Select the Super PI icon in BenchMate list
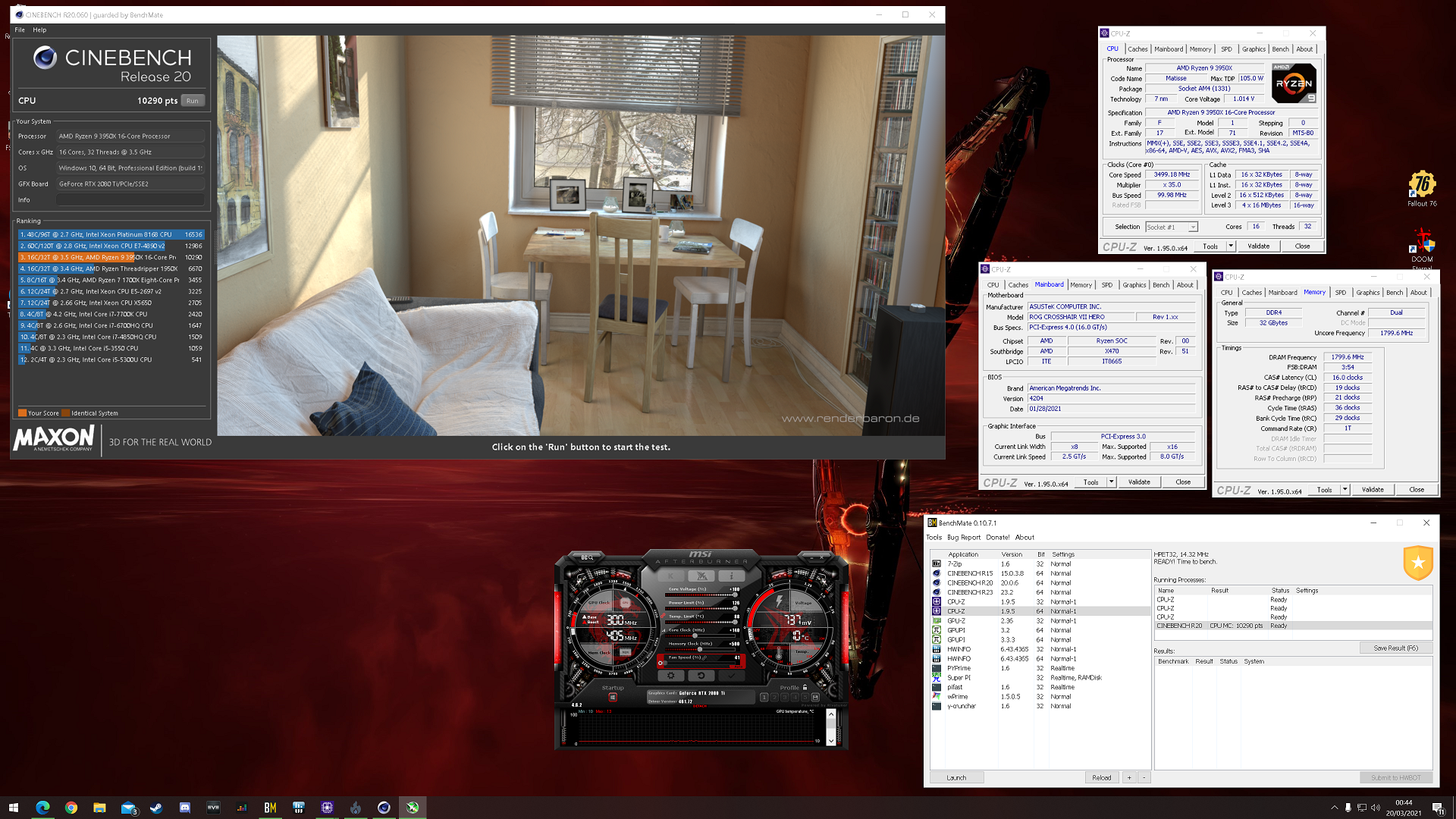 [937, 678]
